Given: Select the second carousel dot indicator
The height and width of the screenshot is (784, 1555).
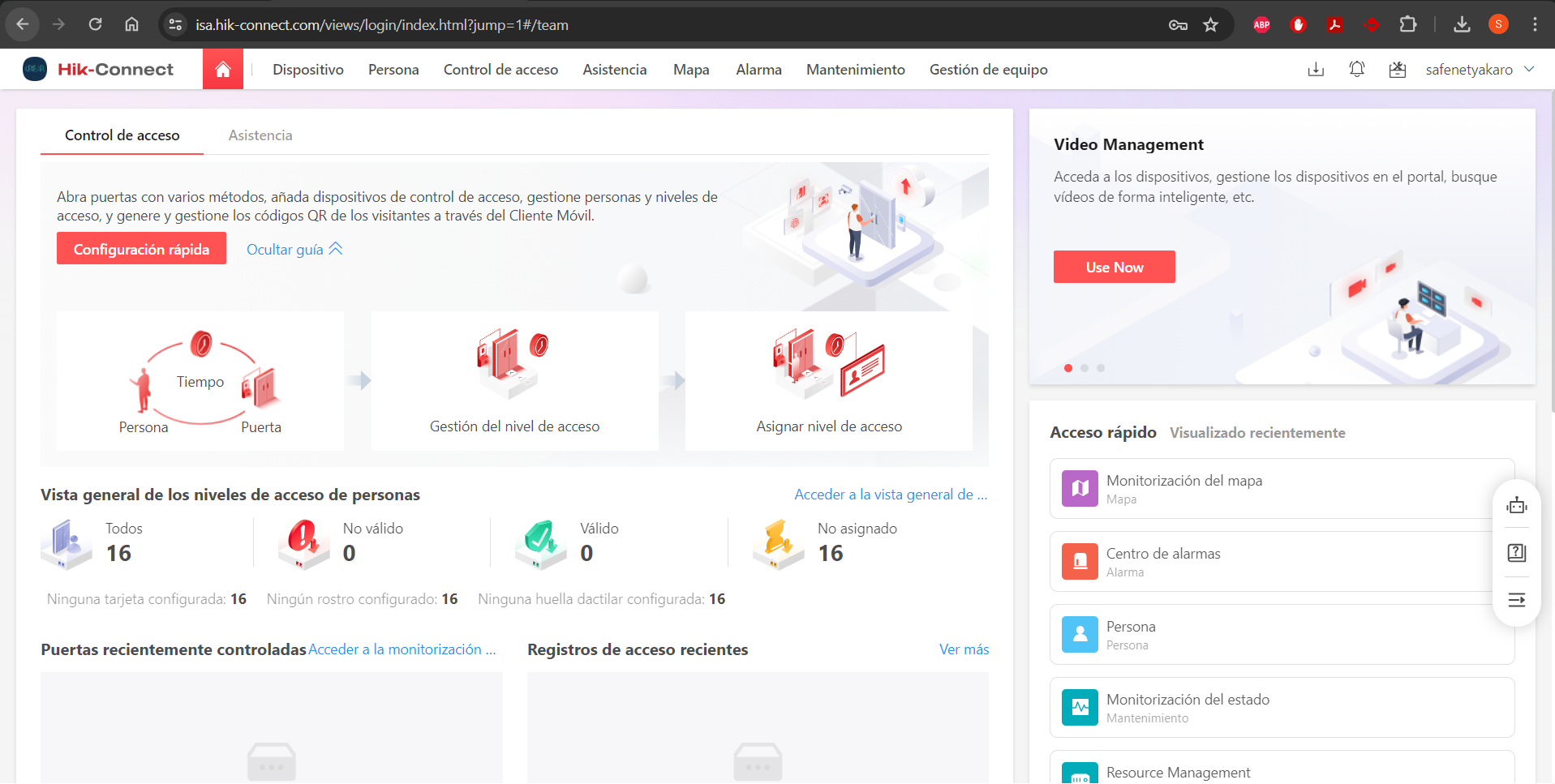Looking at the screenshot, I should (x=1085, y=368).
